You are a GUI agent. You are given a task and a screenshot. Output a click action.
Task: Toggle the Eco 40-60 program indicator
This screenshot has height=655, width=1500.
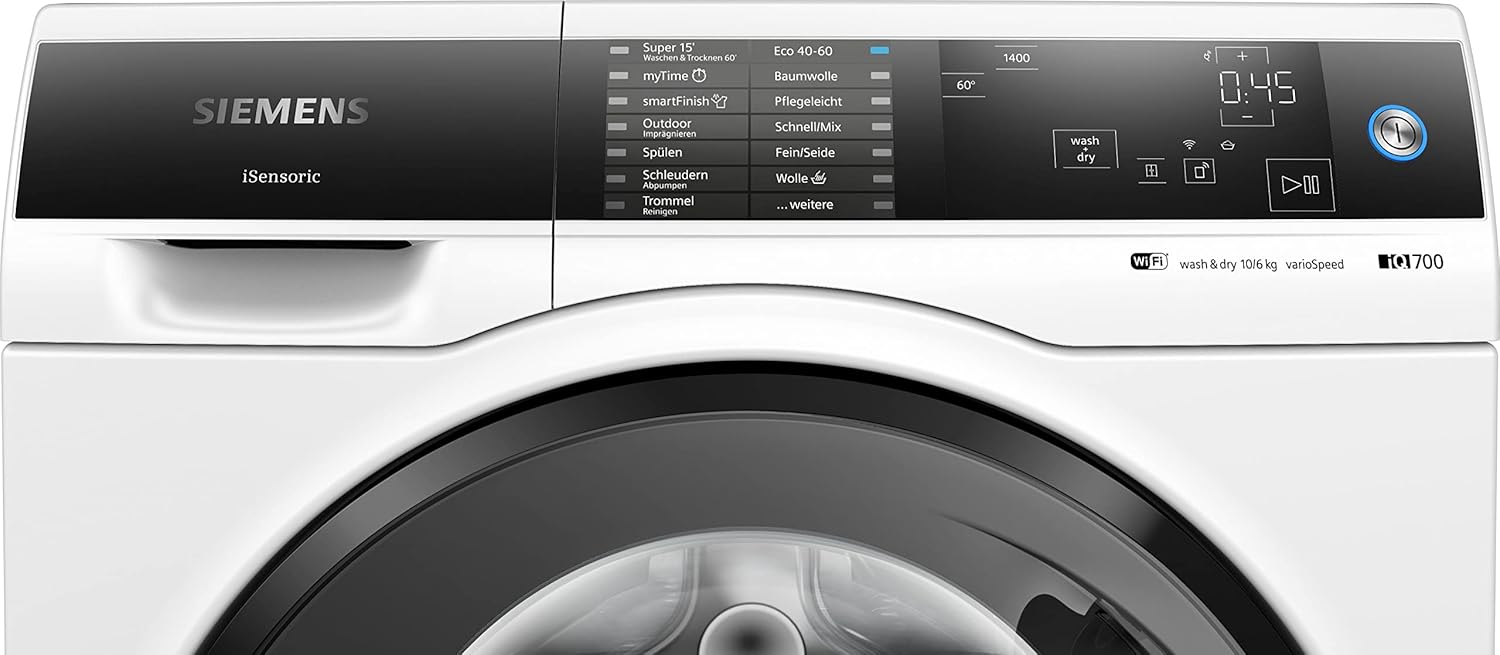click(x=879, y=50)
